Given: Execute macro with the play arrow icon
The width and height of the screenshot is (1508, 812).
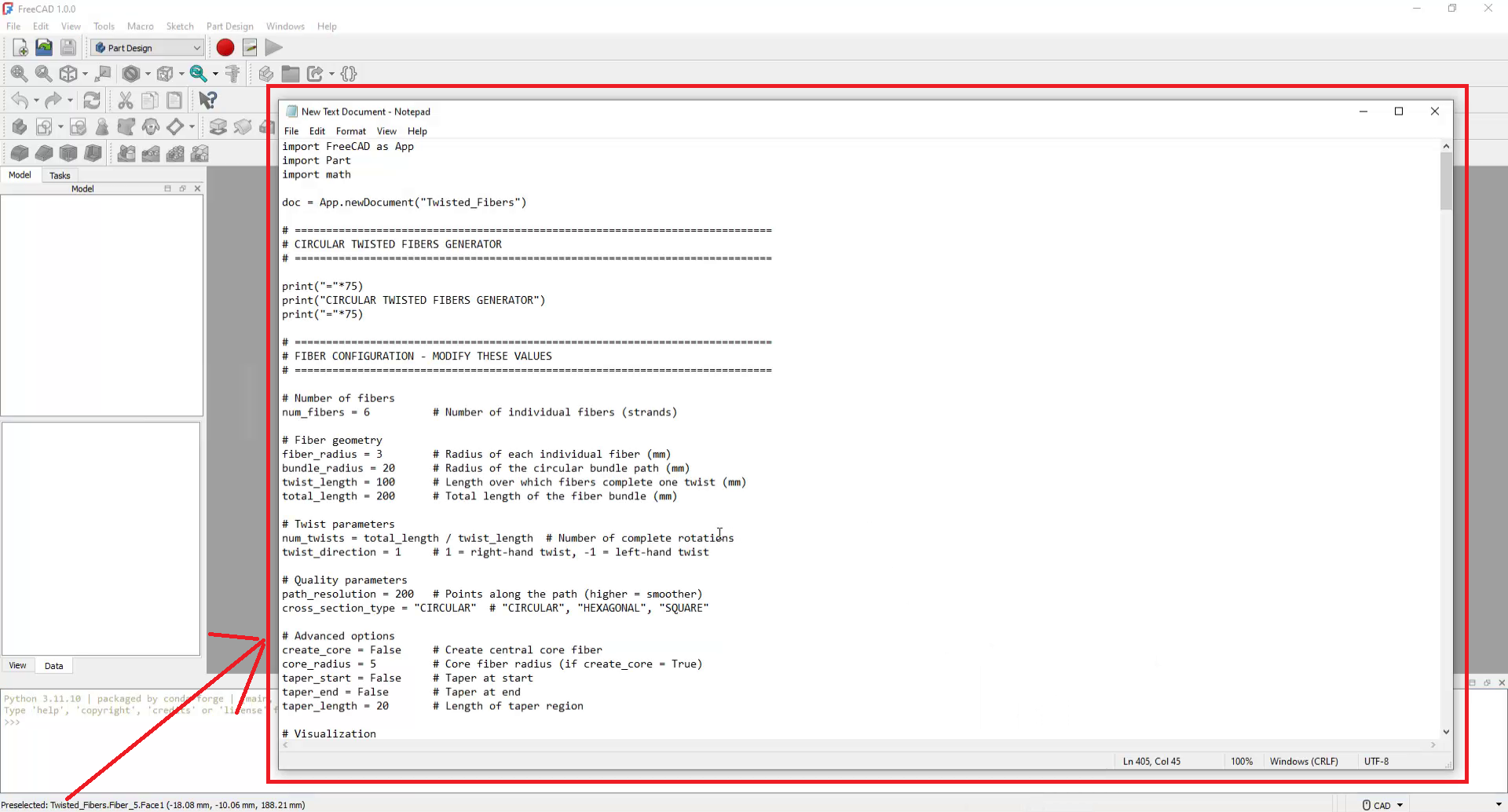Looking at the screenshot, I should (x=273, y=48).
